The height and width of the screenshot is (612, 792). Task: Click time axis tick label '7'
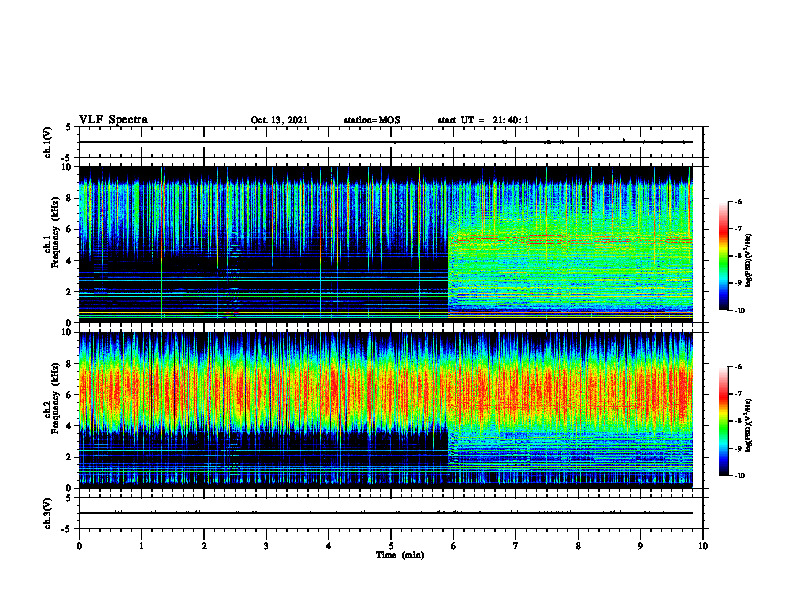coord(516,546)
